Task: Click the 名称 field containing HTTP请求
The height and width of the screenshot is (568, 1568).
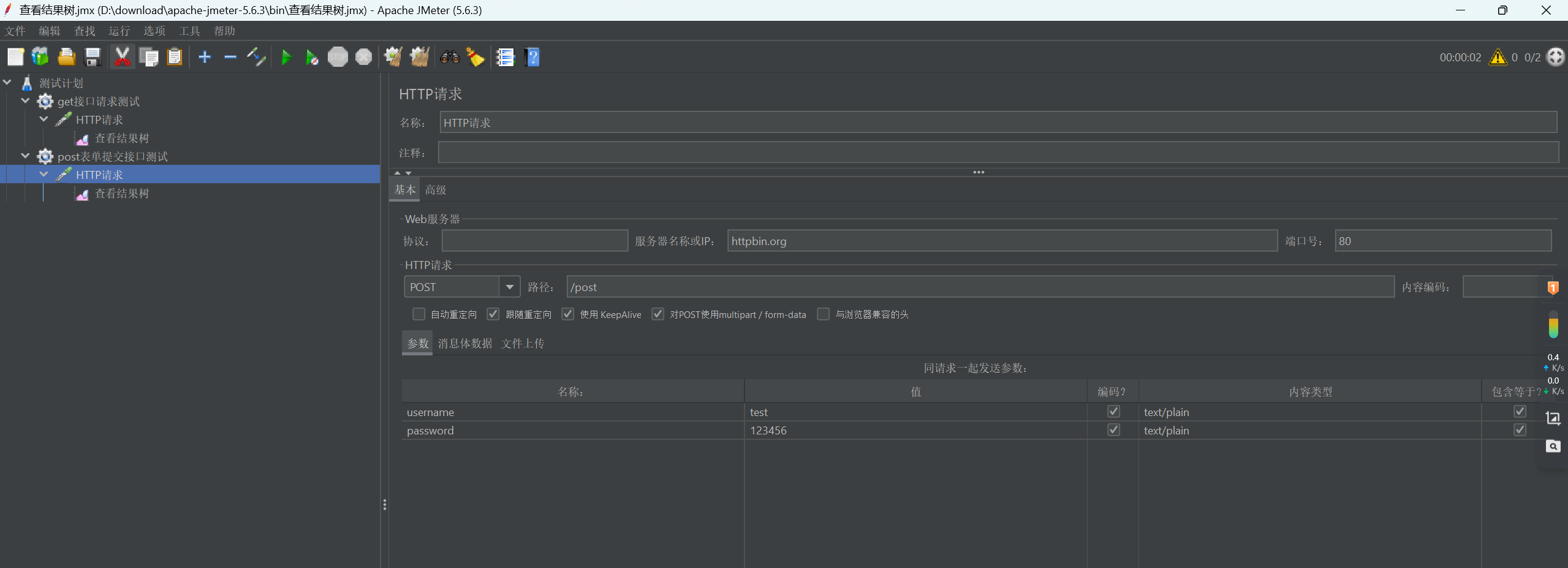Action: [x=998, y=123]
